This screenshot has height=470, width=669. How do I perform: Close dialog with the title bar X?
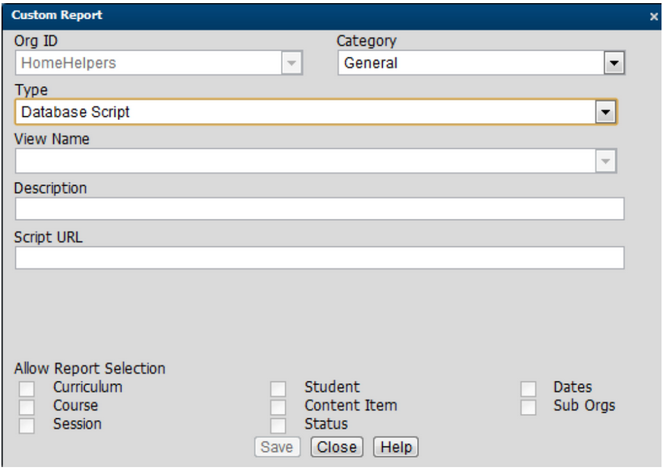click(654, 17)
